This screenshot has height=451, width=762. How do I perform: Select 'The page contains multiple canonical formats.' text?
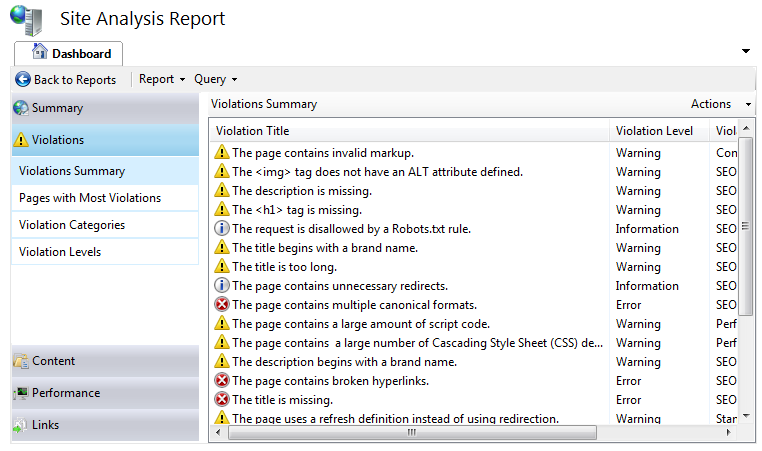click(x=354, y=305)
